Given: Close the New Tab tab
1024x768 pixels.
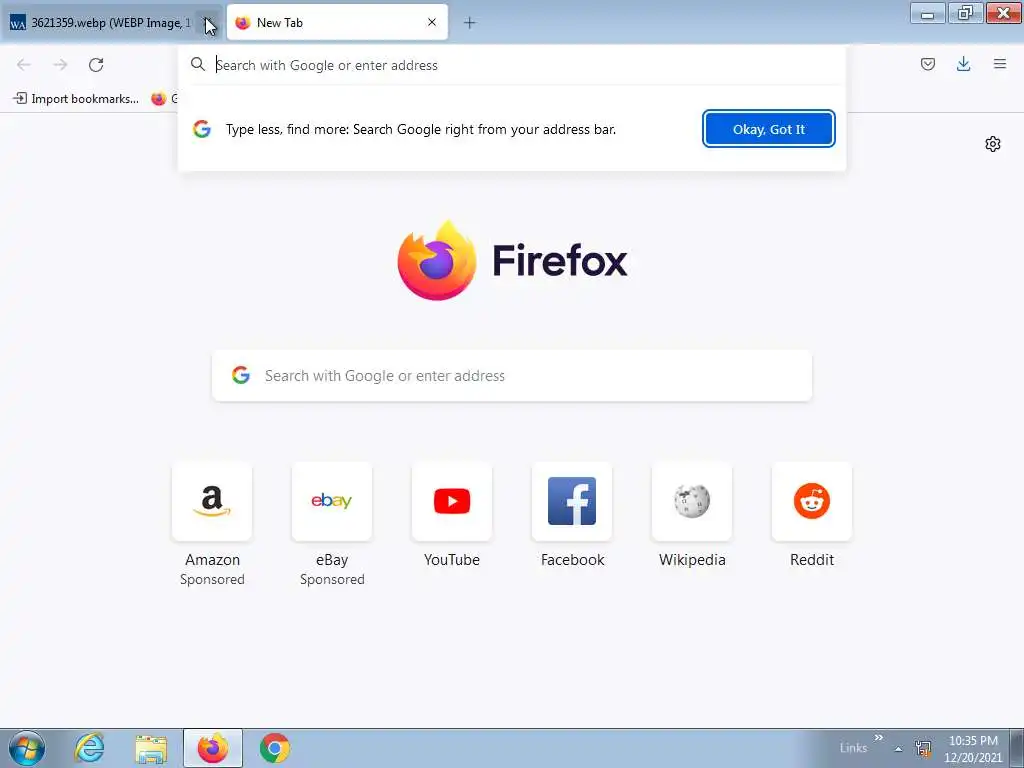Looking at the screenshot, I should 432,22.
